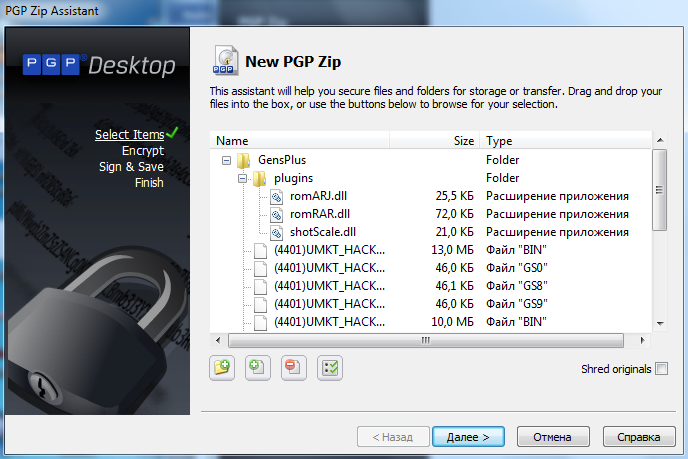Viewport: 688px width, 459px height.
Task: Click the file icon of the GS9 file
Action: coord(261,305)
